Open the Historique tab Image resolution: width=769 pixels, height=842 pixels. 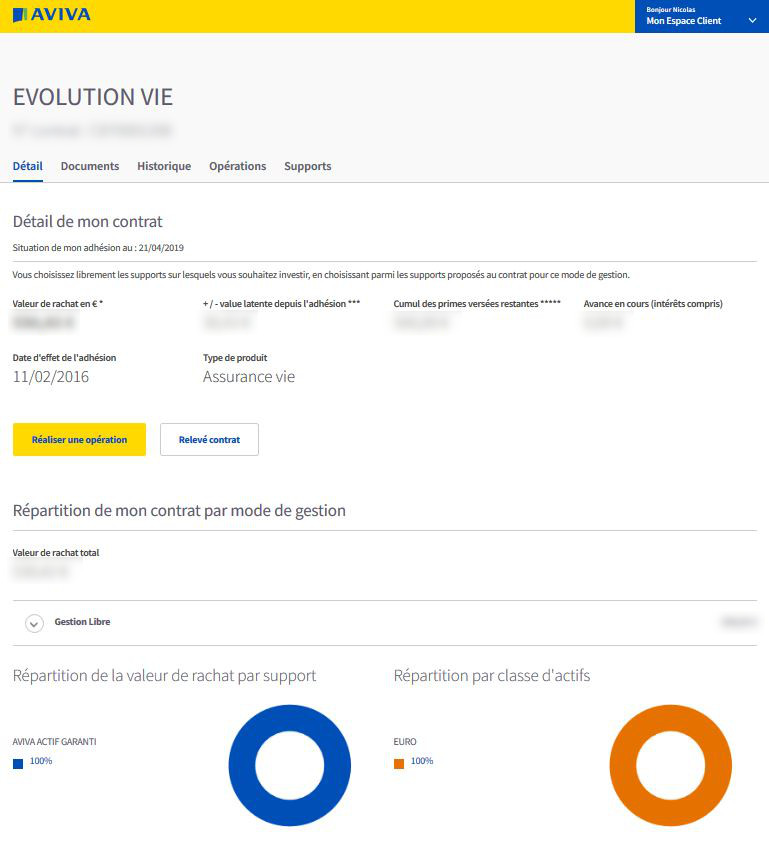[164, 166]
